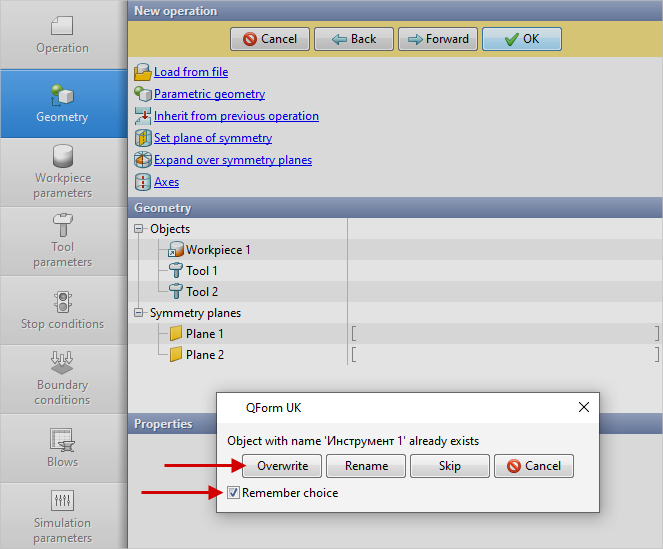
Task: Select Tool 1 in the Objects tree
Action: (x=201, y=271)
